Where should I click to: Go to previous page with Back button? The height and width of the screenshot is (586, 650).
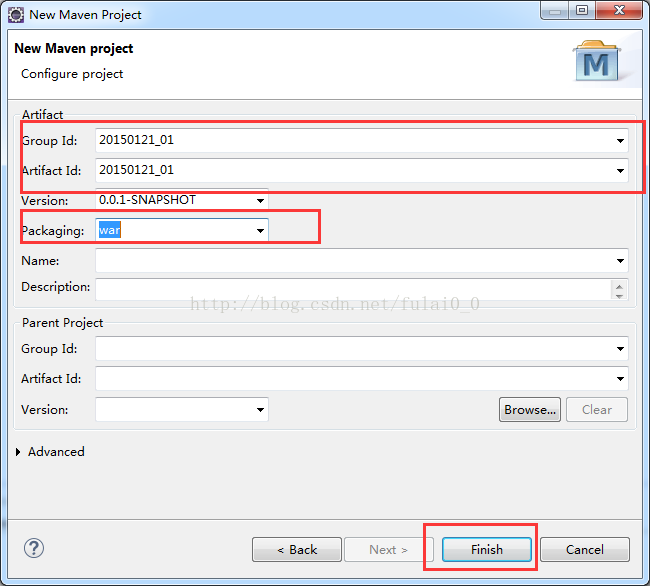click(297, 550)
